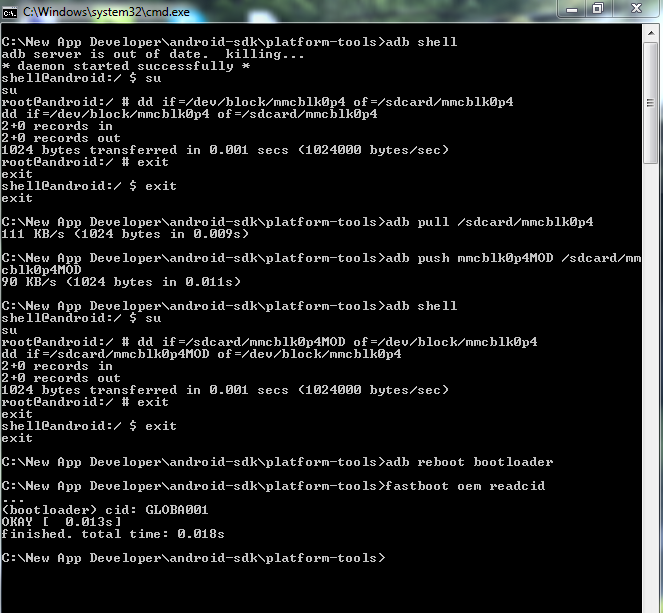Maximize the cmd.exe window
663x613 pixels.
597,9
